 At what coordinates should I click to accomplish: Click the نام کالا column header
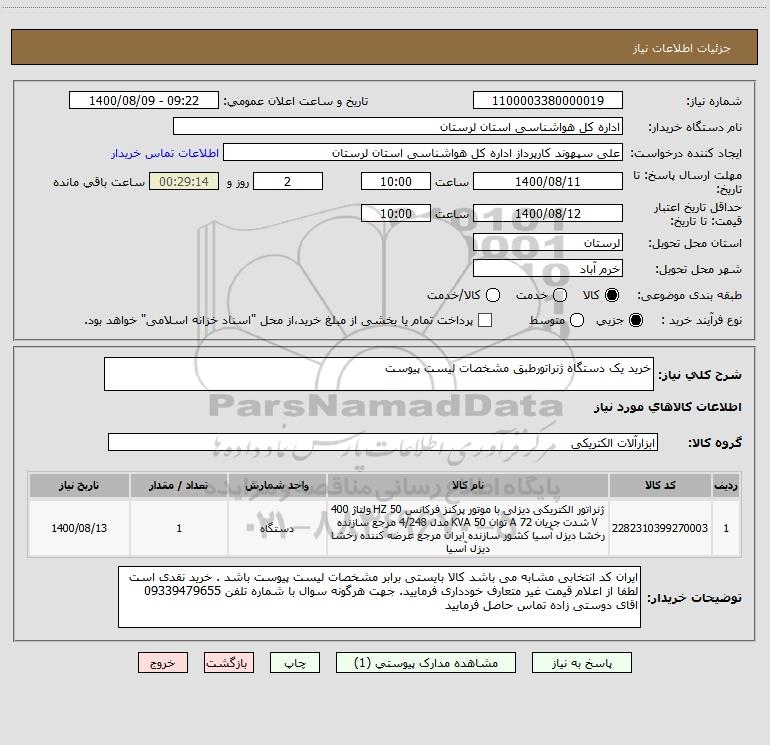[468, 485]
